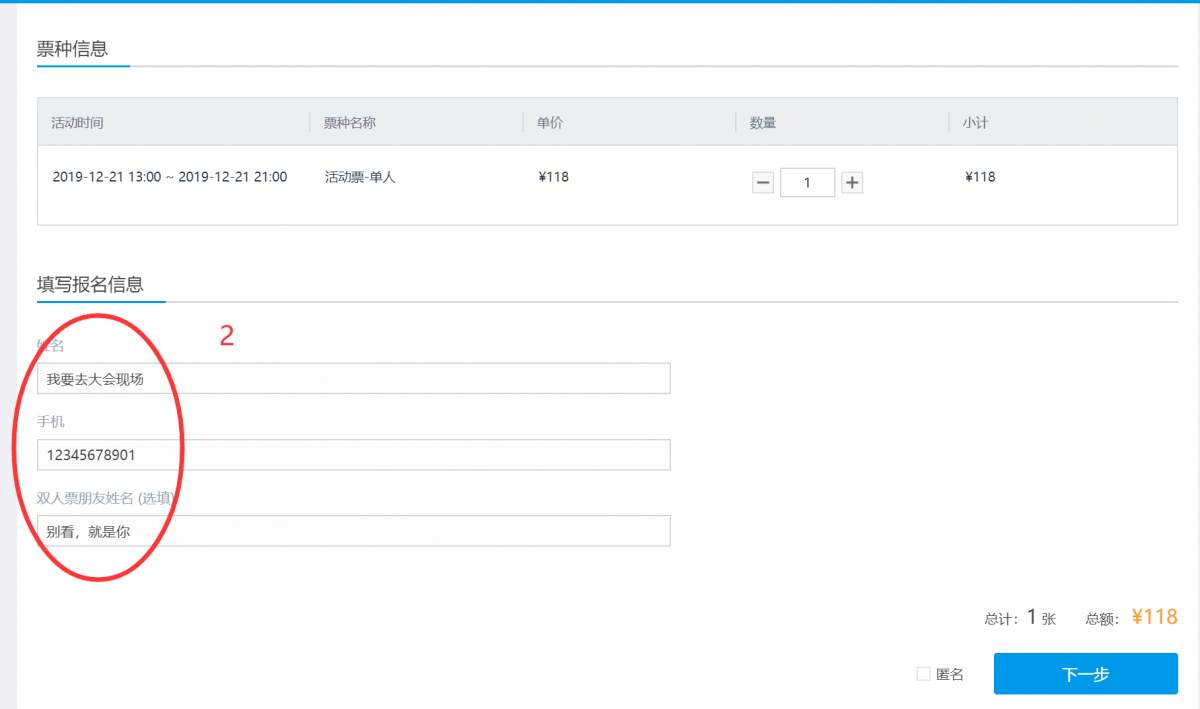This screenshot has height=709, width=1200.
Task: Click the 票种信息 section heading
Action: (73, 48)
